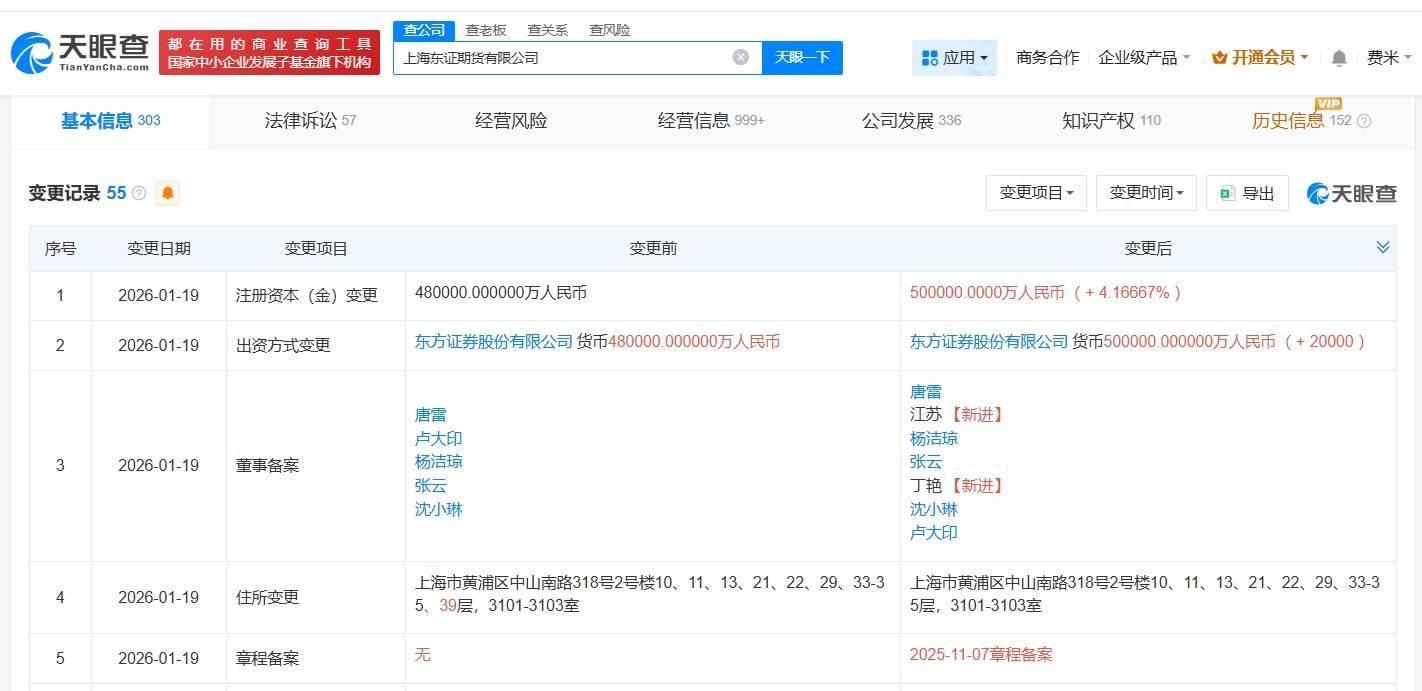The width and height of the screenshot is (1422, 691).
Task: Click the new director 江苏 【新进】 entry
Action: (957, 415)
